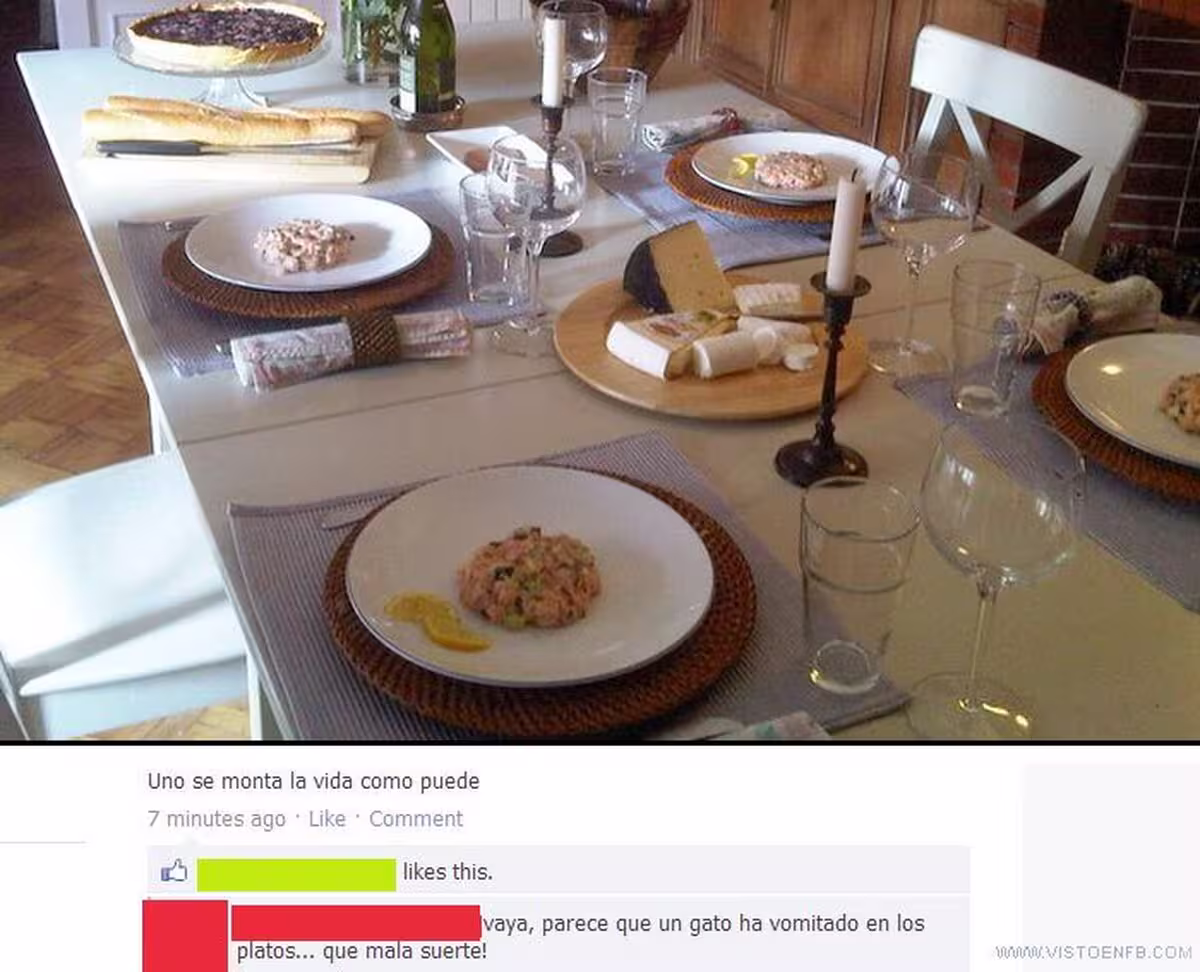Screen dimensions: 1200x972
Task: Click the green wine bottle in photo
Action: point(427,60)
